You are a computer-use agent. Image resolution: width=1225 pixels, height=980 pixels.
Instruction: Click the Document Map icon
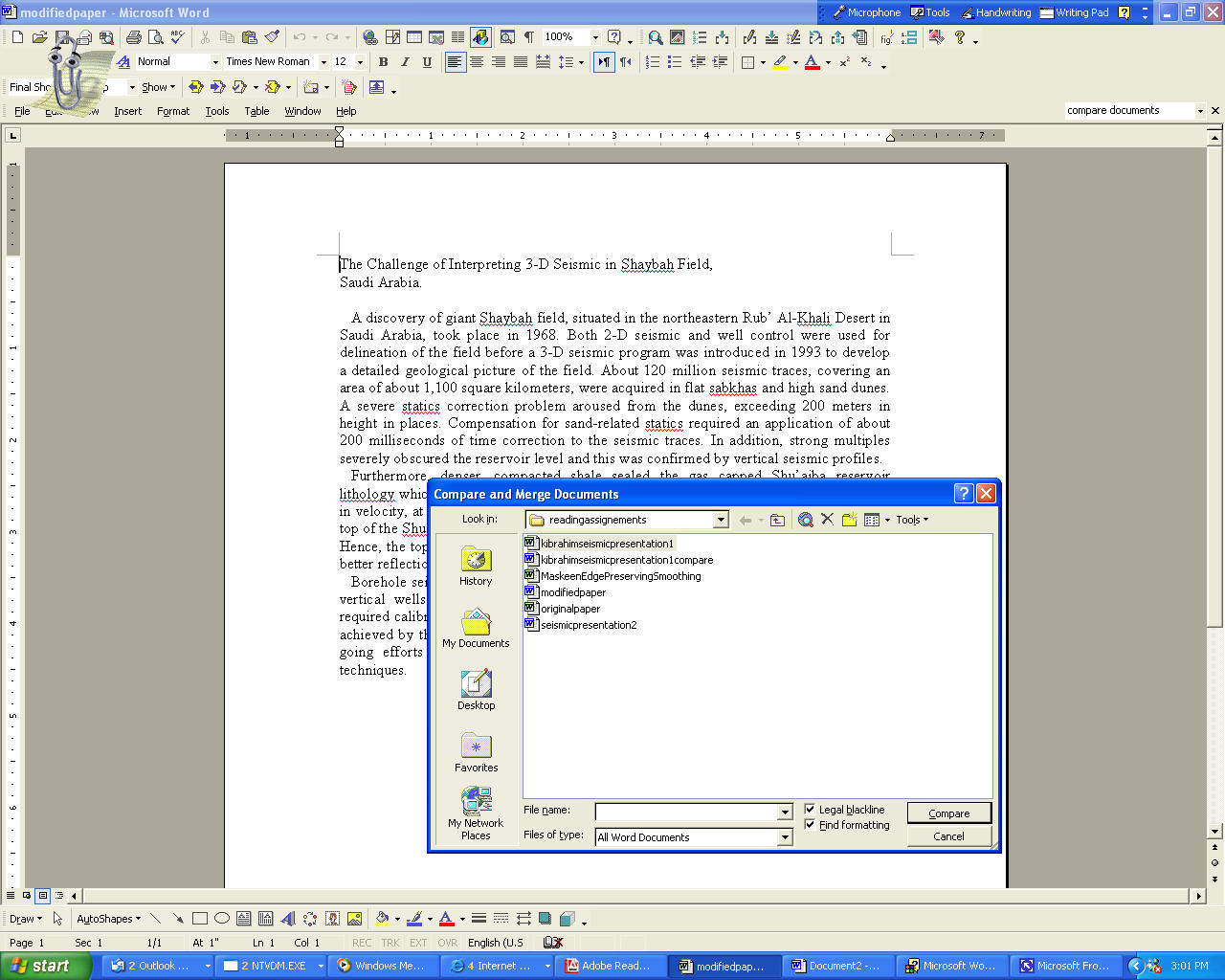506,37
